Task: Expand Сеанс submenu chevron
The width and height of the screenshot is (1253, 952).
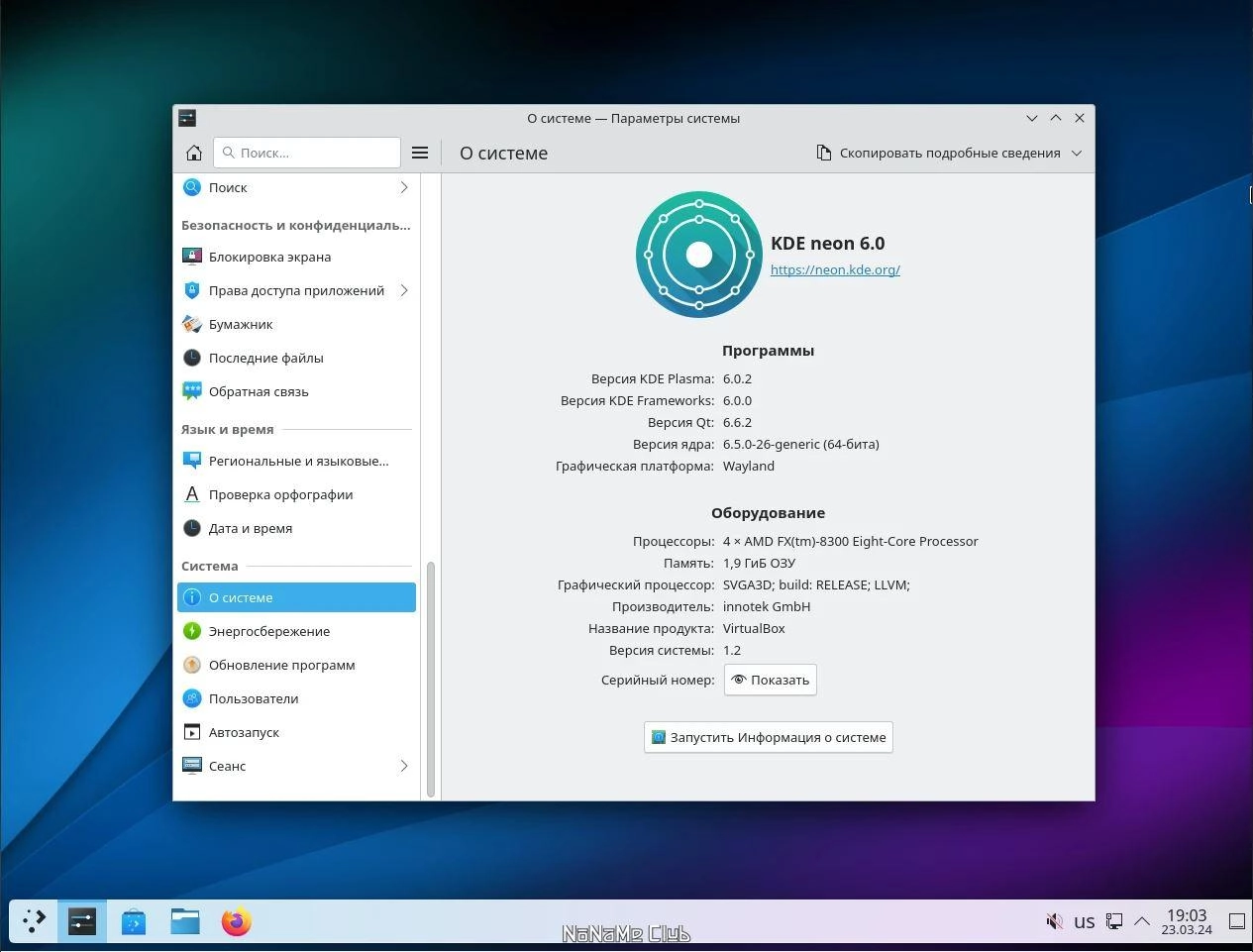Action: click(x=404, y=766)
